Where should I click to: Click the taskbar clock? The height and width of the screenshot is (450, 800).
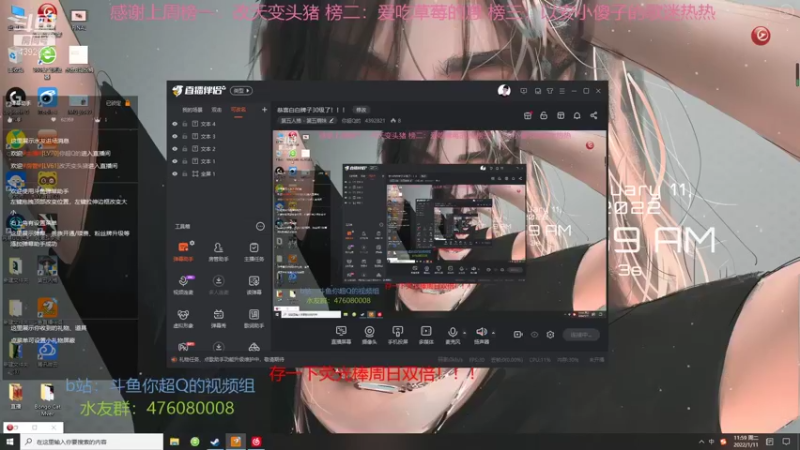pos(746,442)
